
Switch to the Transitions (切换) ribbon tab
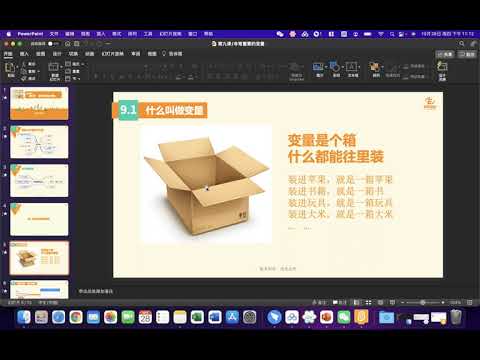click(73, 54)
